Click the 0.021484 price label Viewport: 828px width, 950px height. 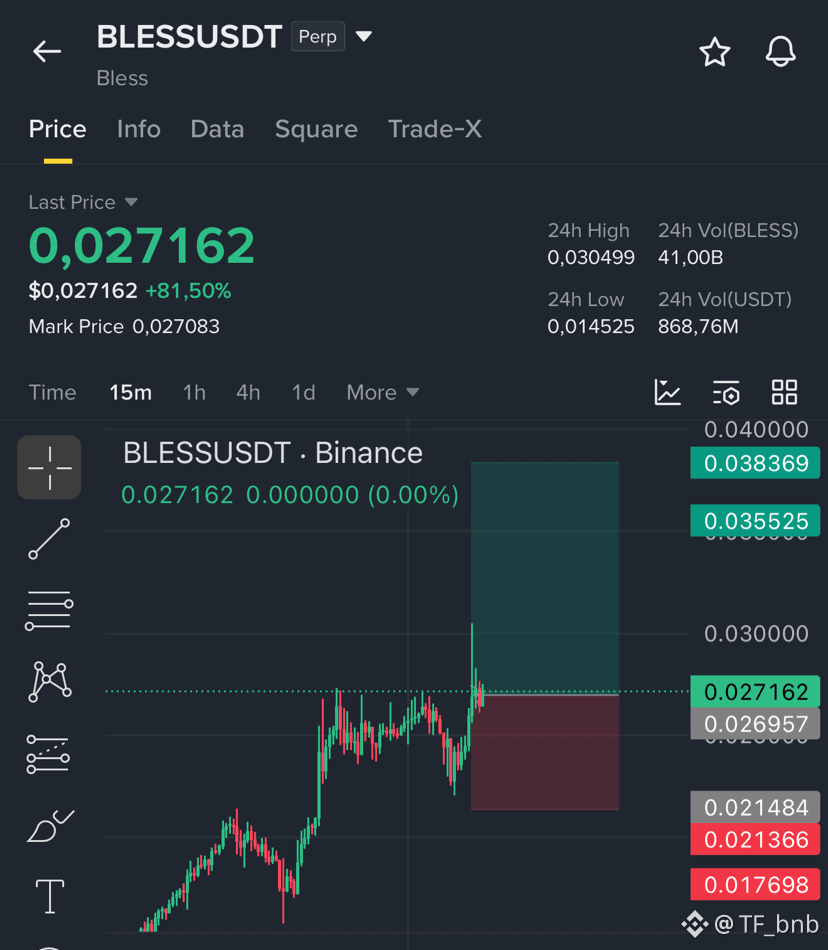click(755, 807)
